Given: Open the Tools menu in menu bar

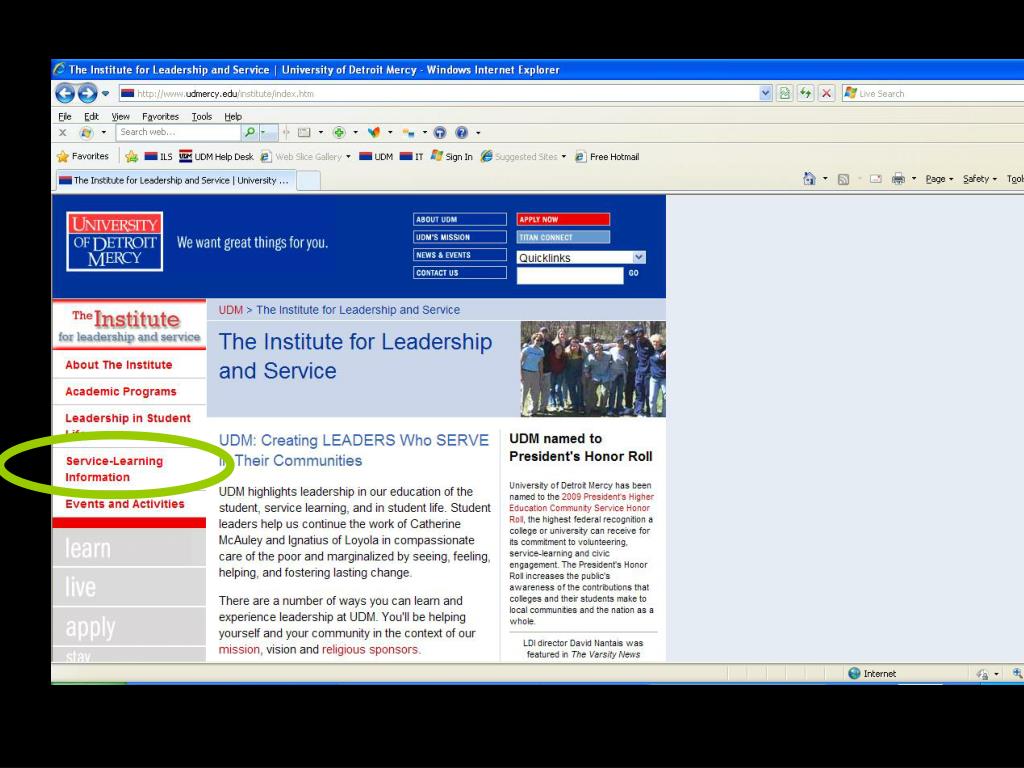Looking at the screenshot, I should click(202, 117).
